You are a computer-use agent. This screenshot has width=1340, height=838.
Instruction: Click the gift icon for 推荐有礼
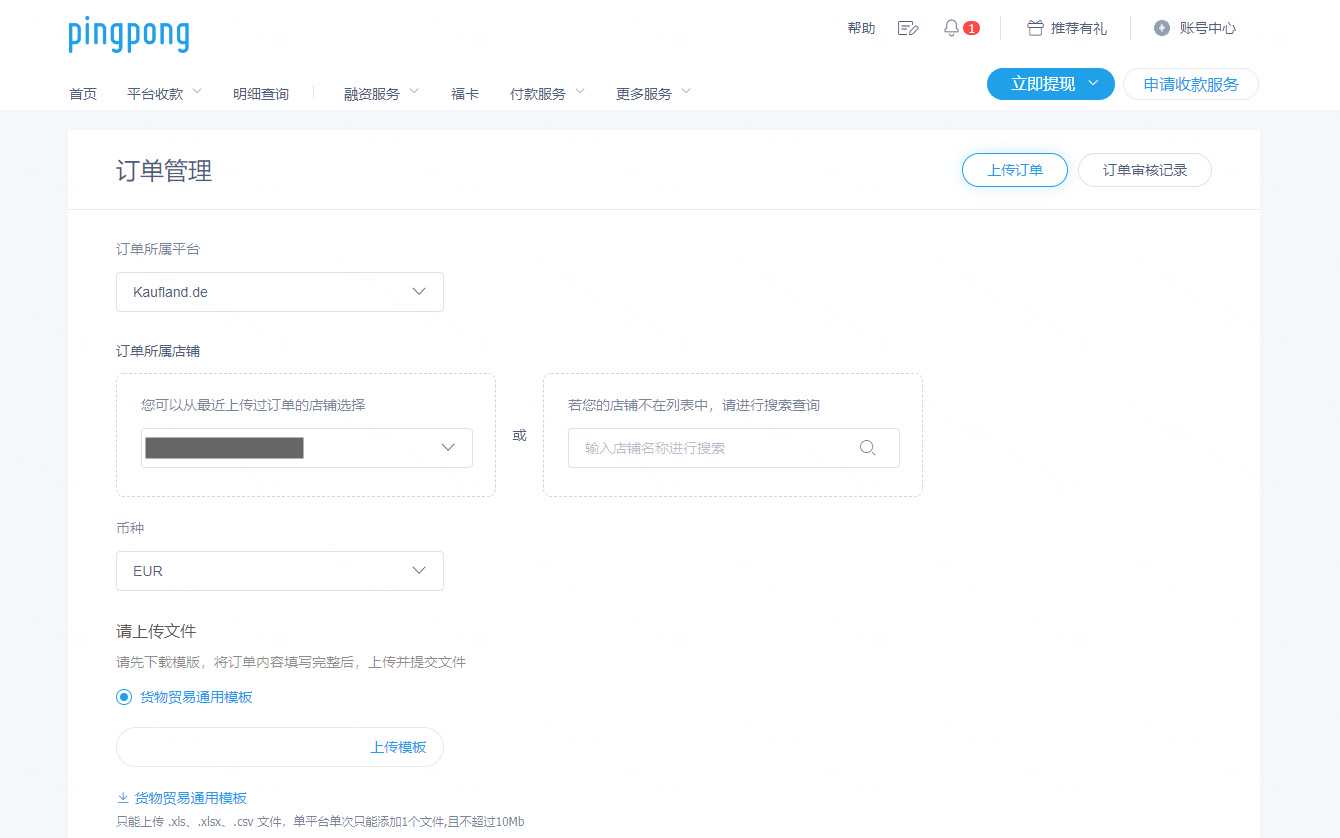coord(1036,28)
